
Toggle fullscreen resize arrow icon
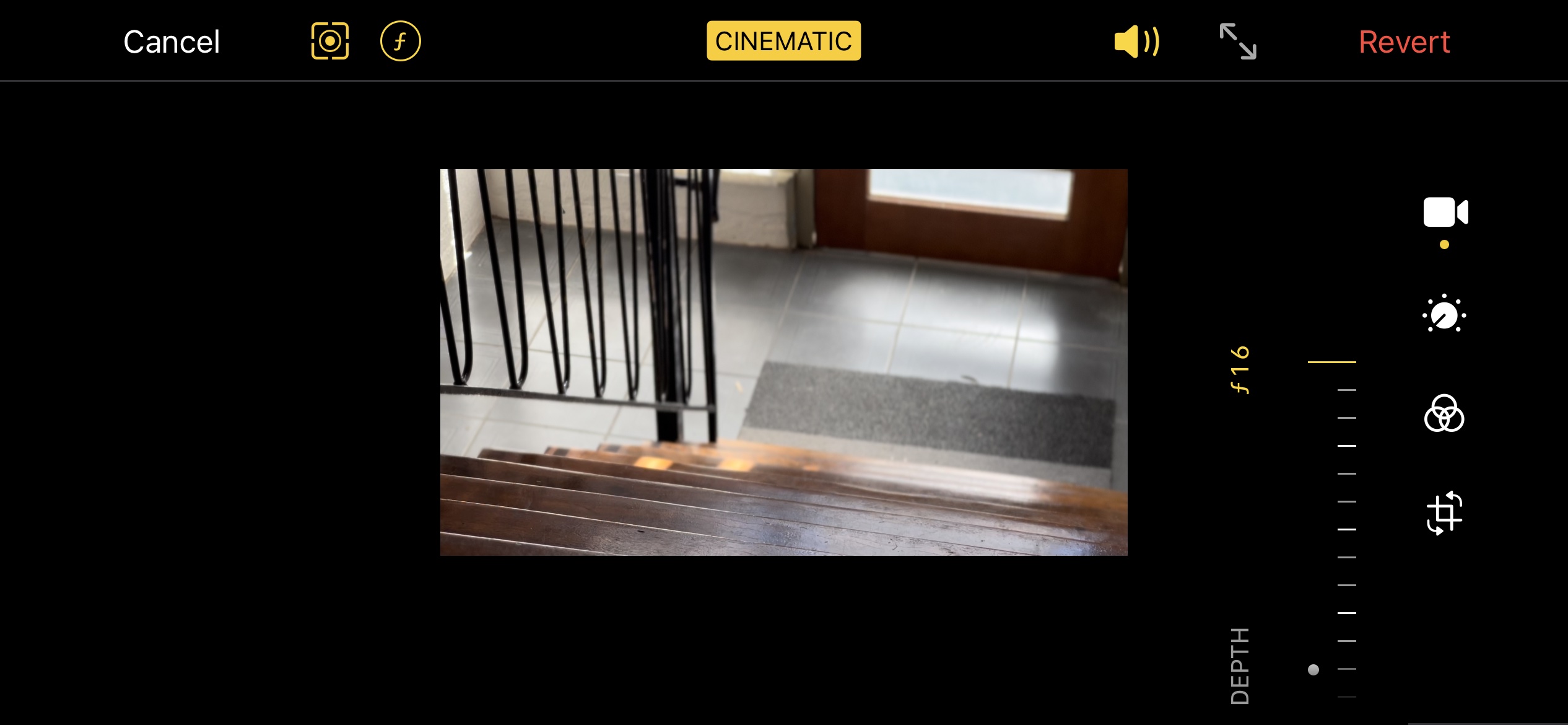coord(1237,40)
